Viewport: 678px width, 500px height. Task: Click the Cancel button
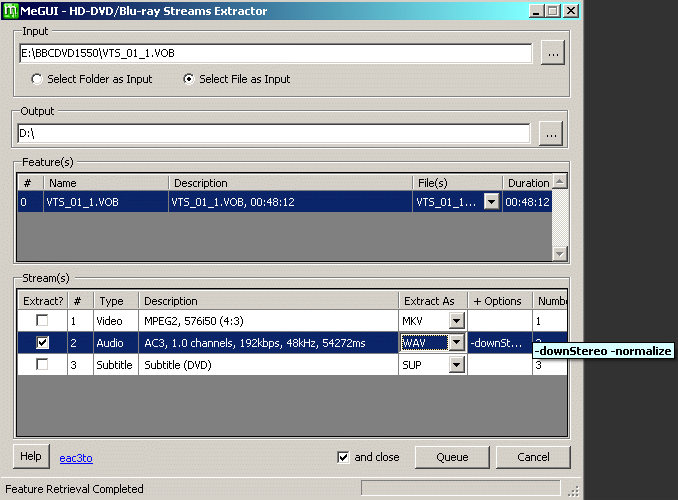tap(533, 457)
